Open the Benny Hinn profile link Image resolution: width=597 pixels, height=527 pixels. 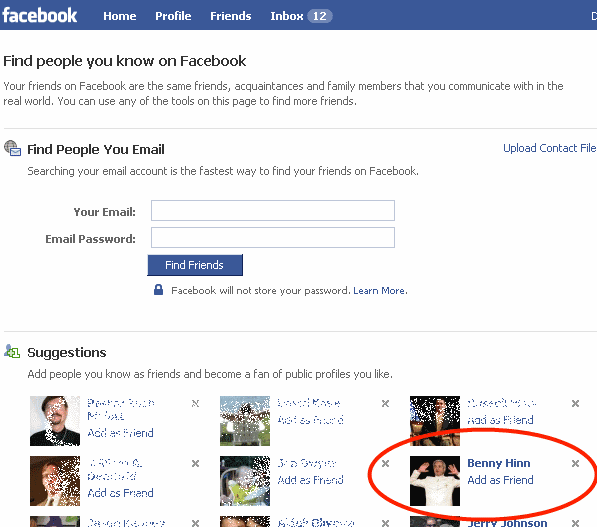pyautogui.click(x=499, y=463)
